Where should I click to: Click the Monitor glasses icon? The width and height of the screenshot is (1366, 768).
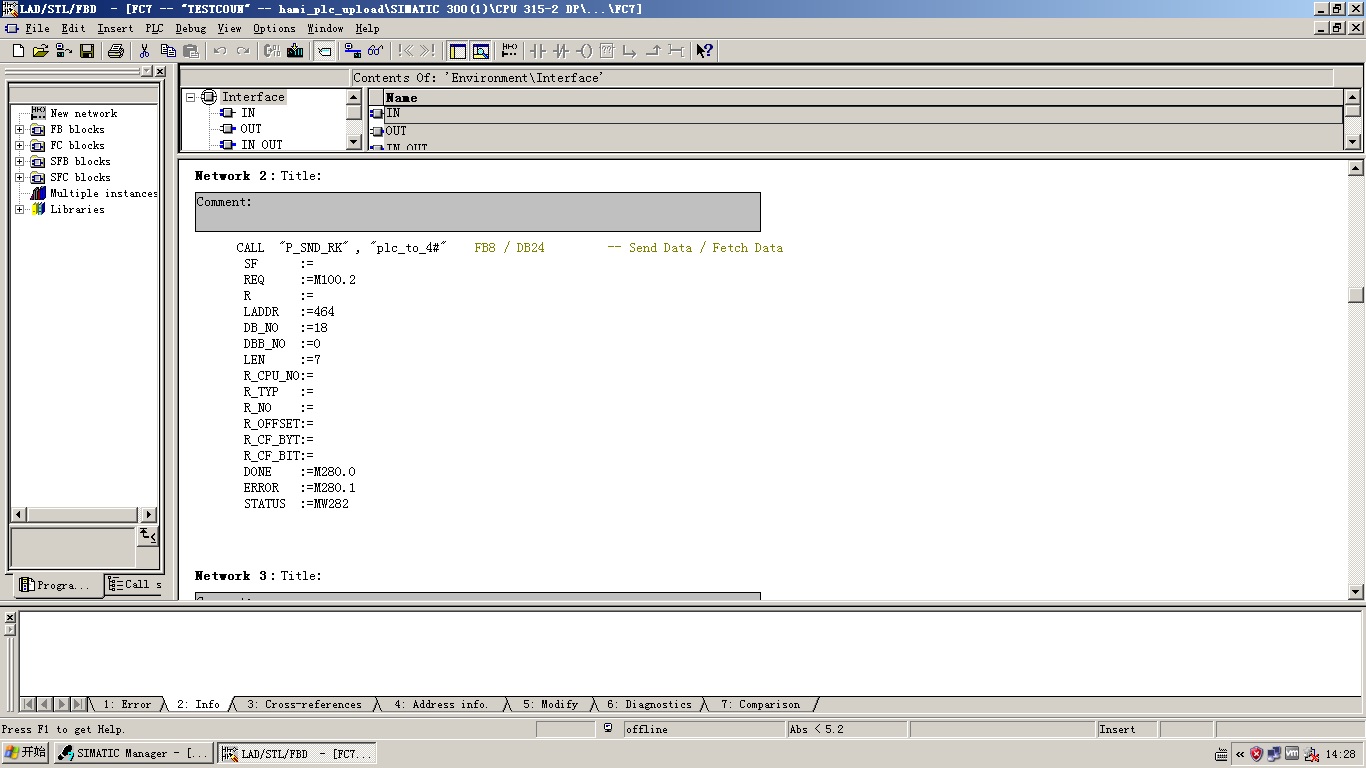(x=375, y=51)
